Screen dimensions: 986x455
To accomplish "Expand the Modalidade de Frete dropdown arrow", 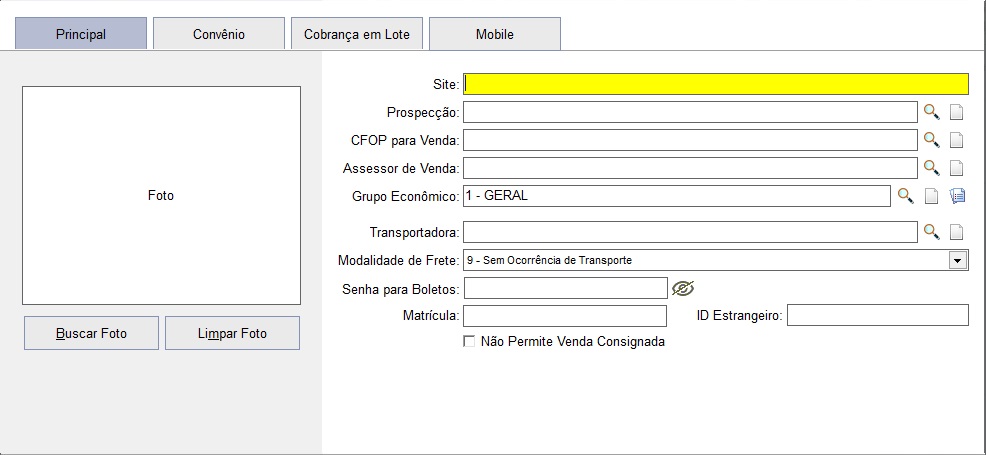I will pyautogui.click(x=958, y=260).
